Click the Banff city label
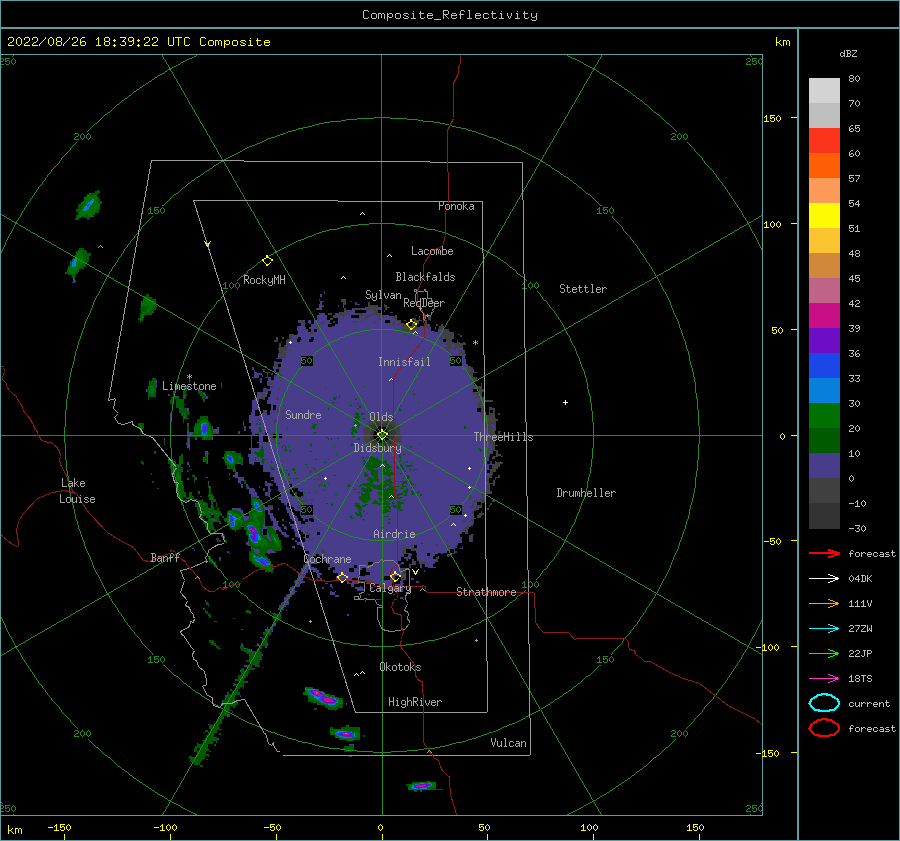Viewport: 900px width, 841px height. click(165, 557)
